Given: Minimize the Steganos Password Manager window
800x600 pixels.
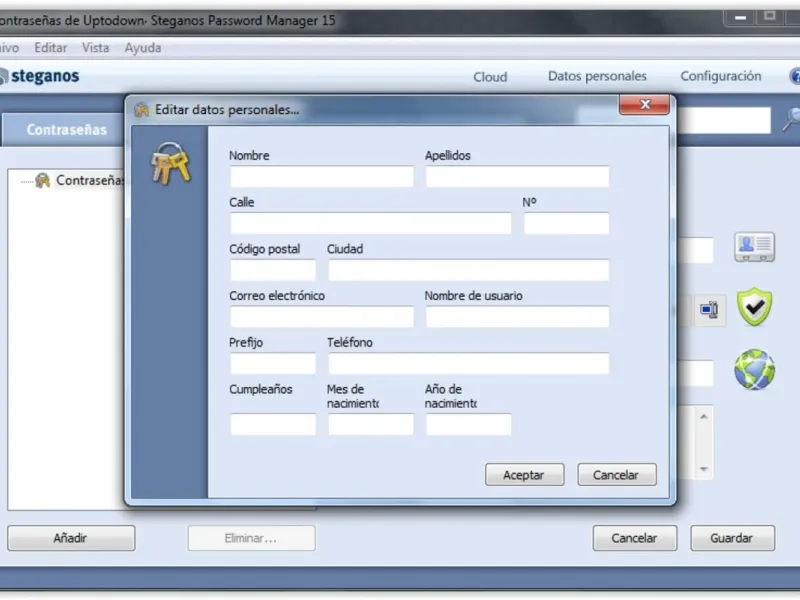Looking at the screenshot, I should click(x=740, y=18).
